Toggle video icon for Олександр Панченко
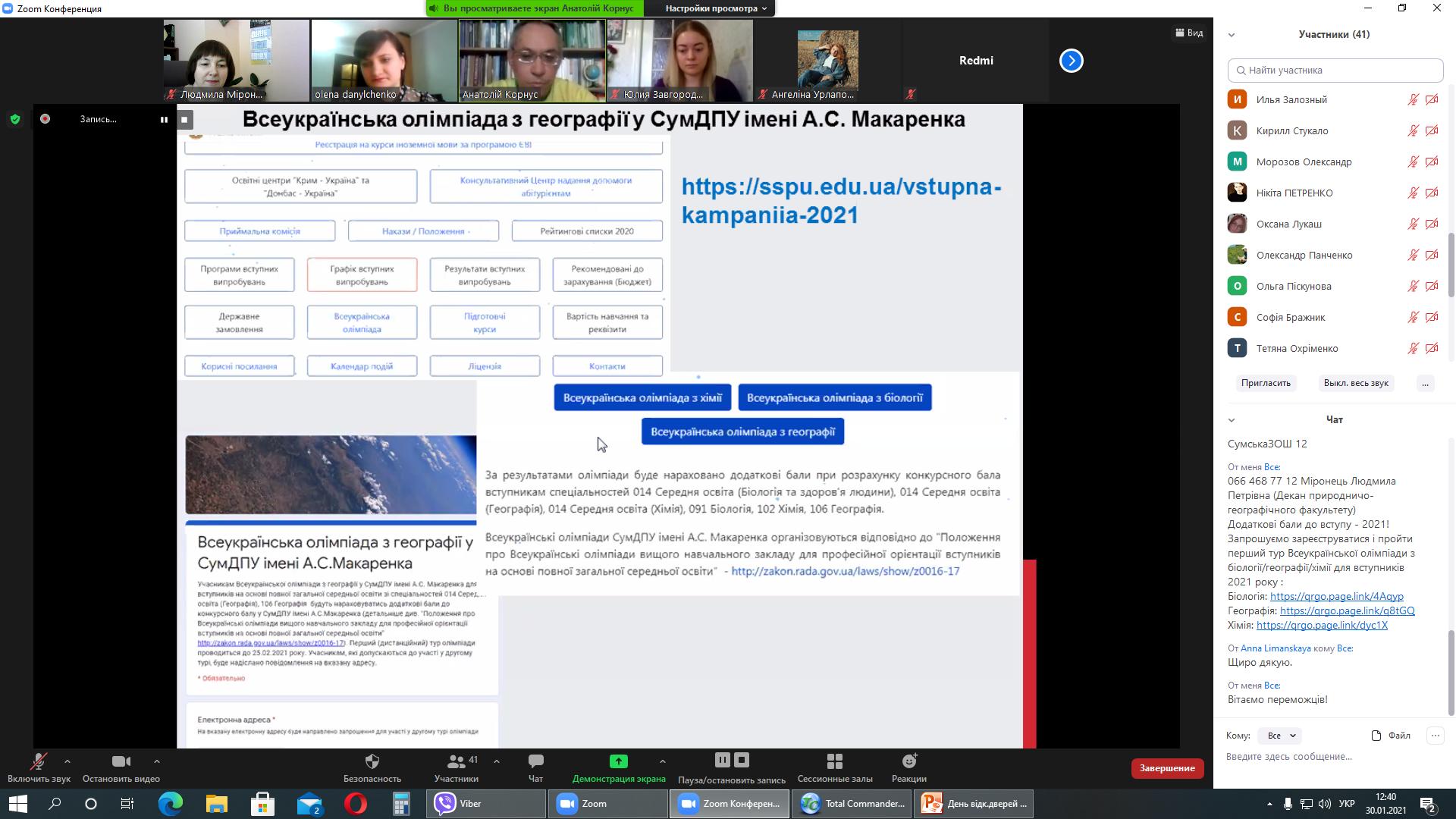Screen dimensions: 1456x819 point(1432,255)
